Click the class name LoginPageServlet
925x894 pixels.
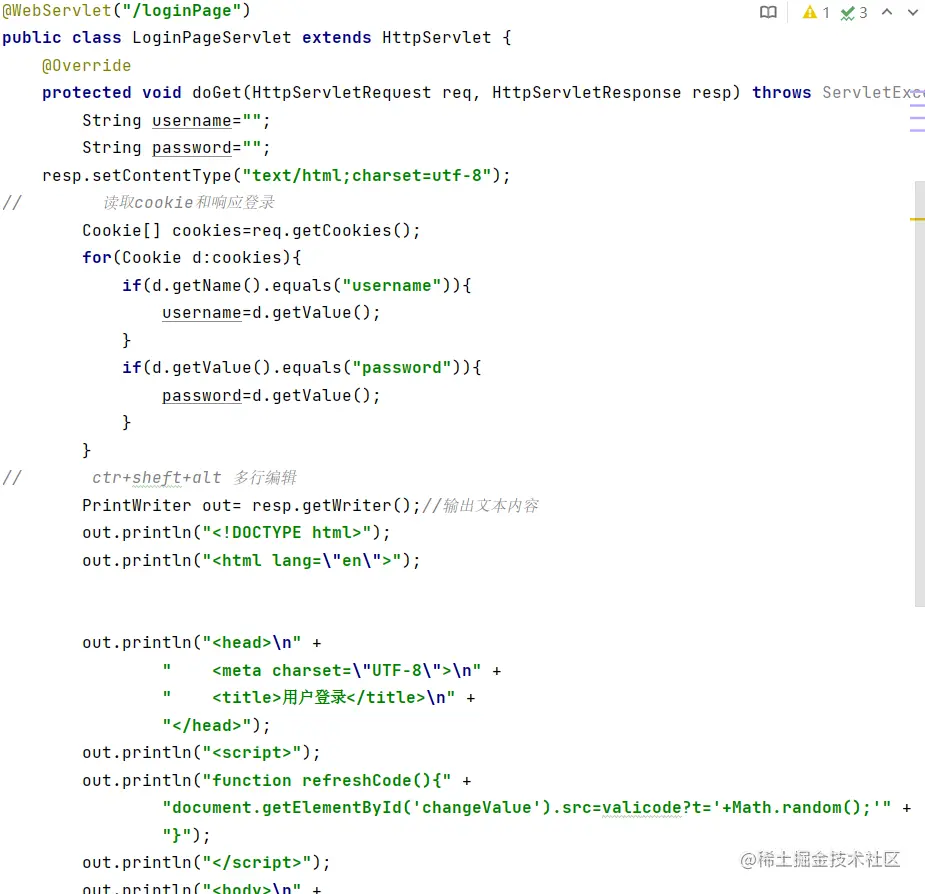point(211,38)
